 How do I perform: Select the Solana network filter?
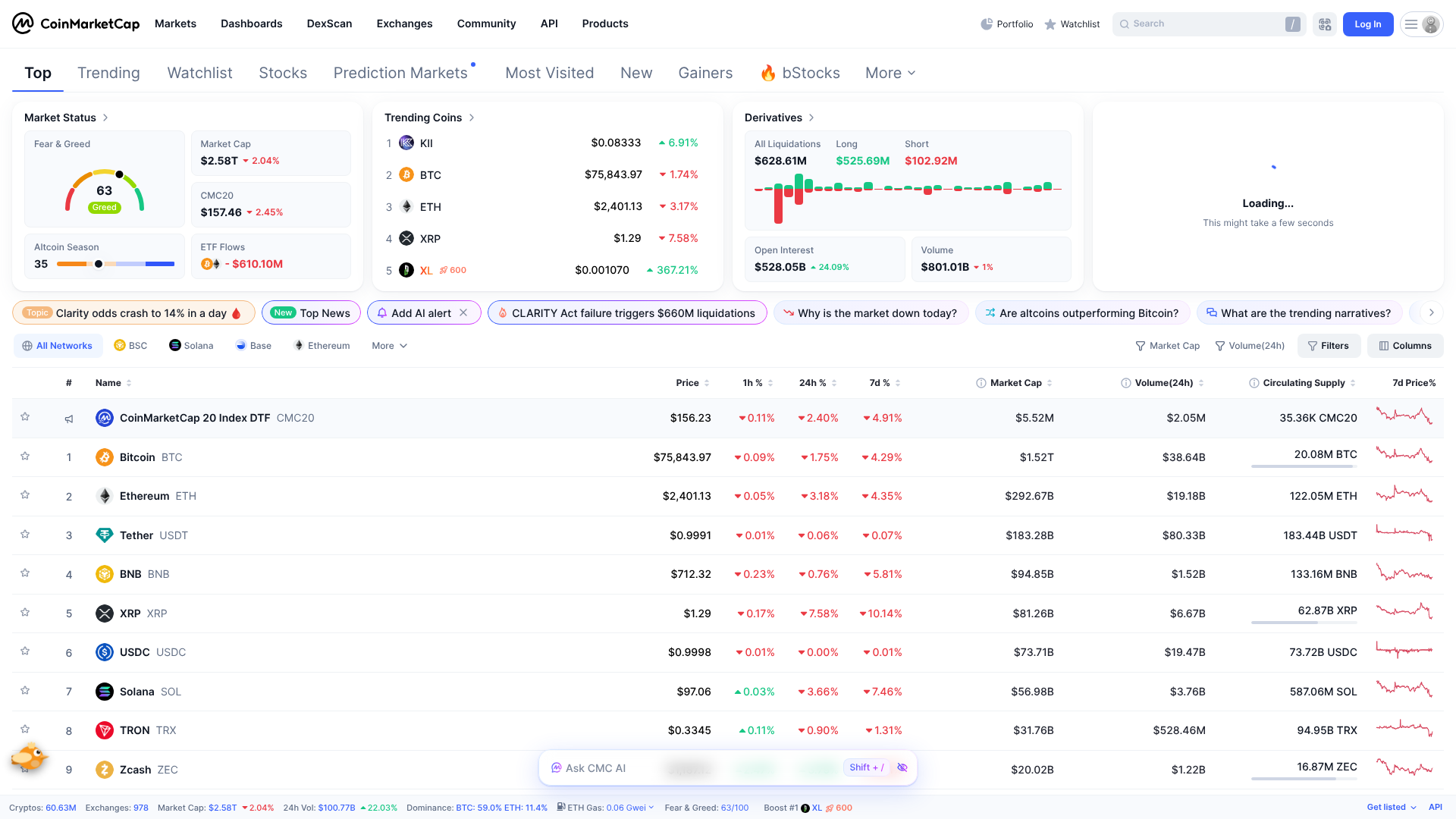point(191,346)
